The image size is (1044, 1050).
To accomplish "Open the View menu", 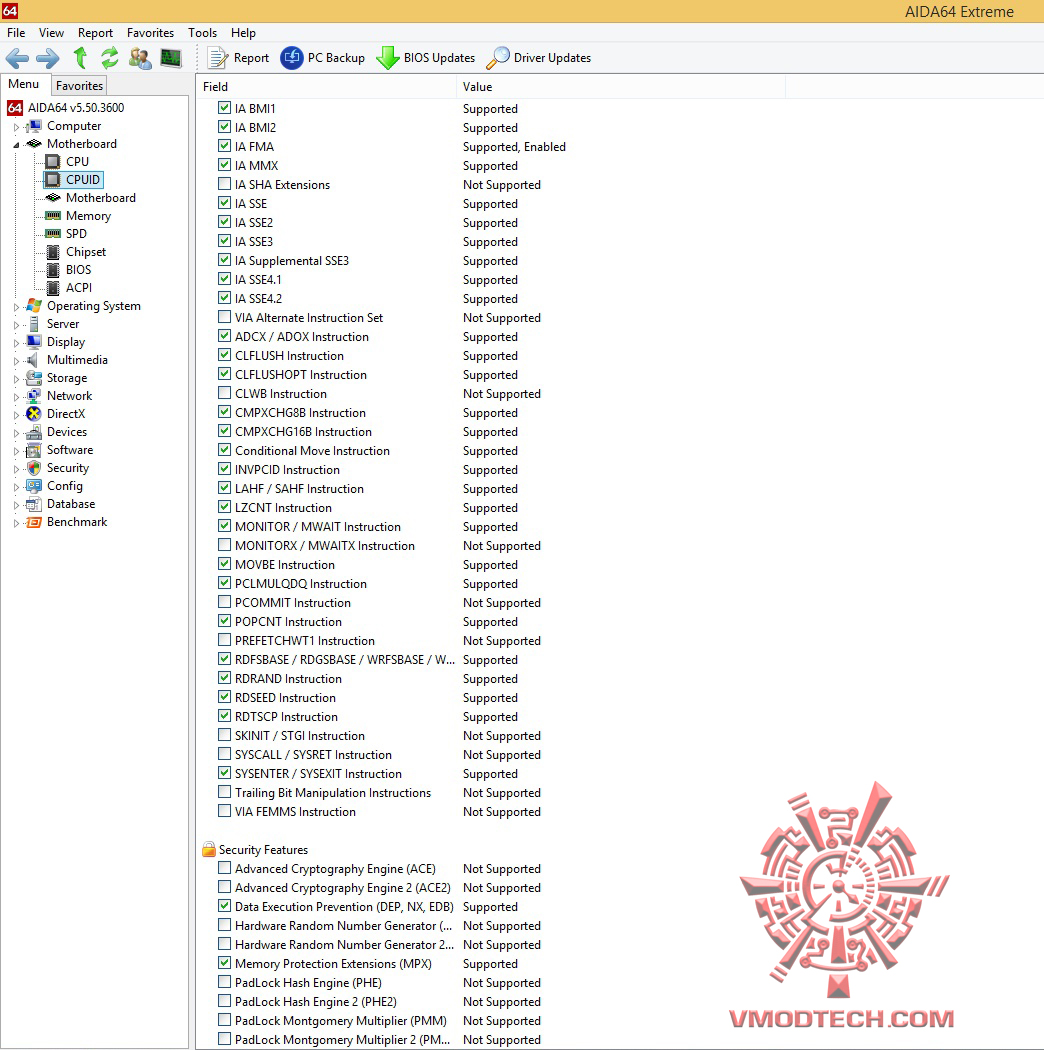I will 52,33.
